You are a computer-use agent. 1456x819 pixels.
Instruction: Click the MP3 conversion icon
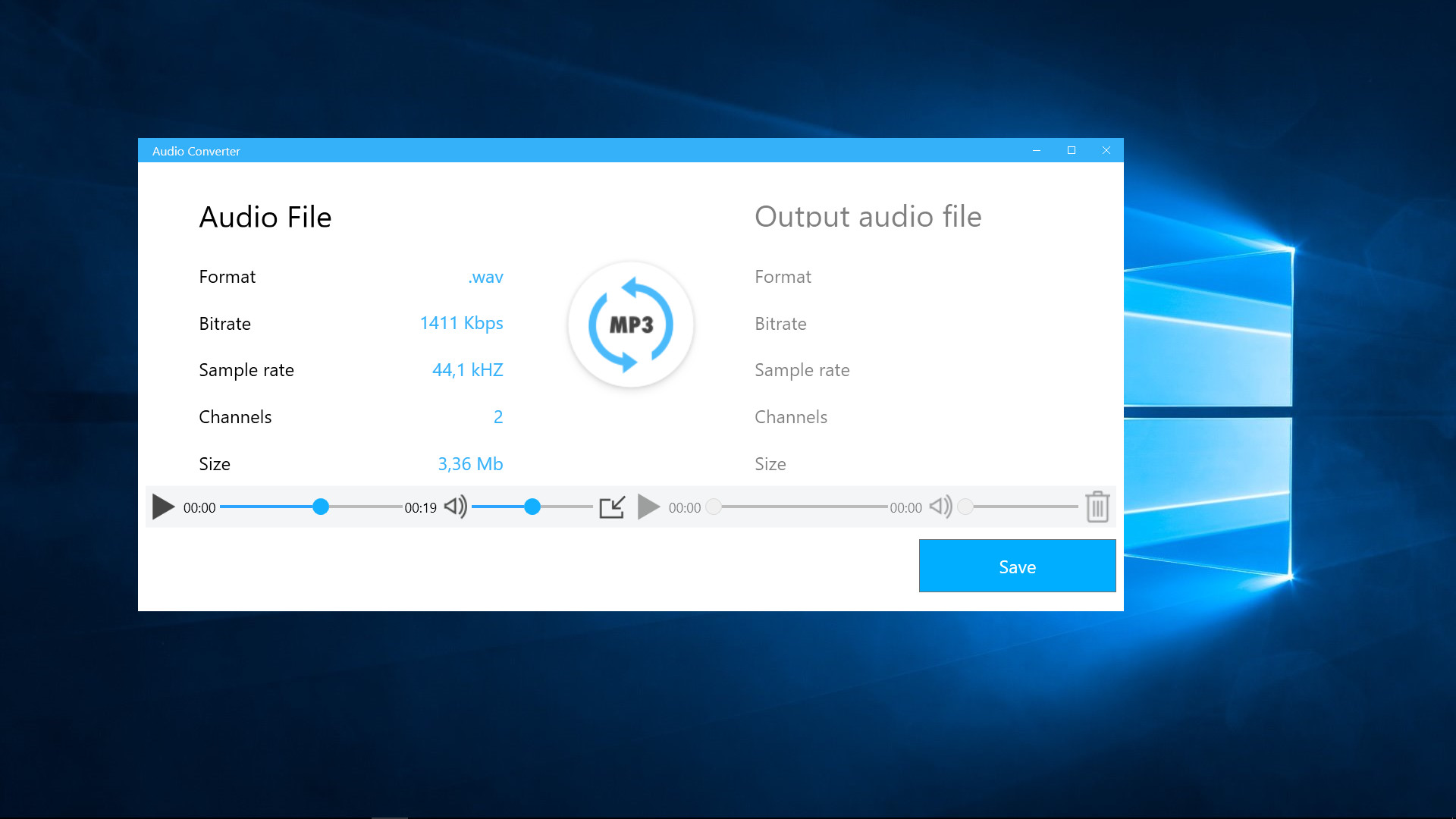pos(630,324)
